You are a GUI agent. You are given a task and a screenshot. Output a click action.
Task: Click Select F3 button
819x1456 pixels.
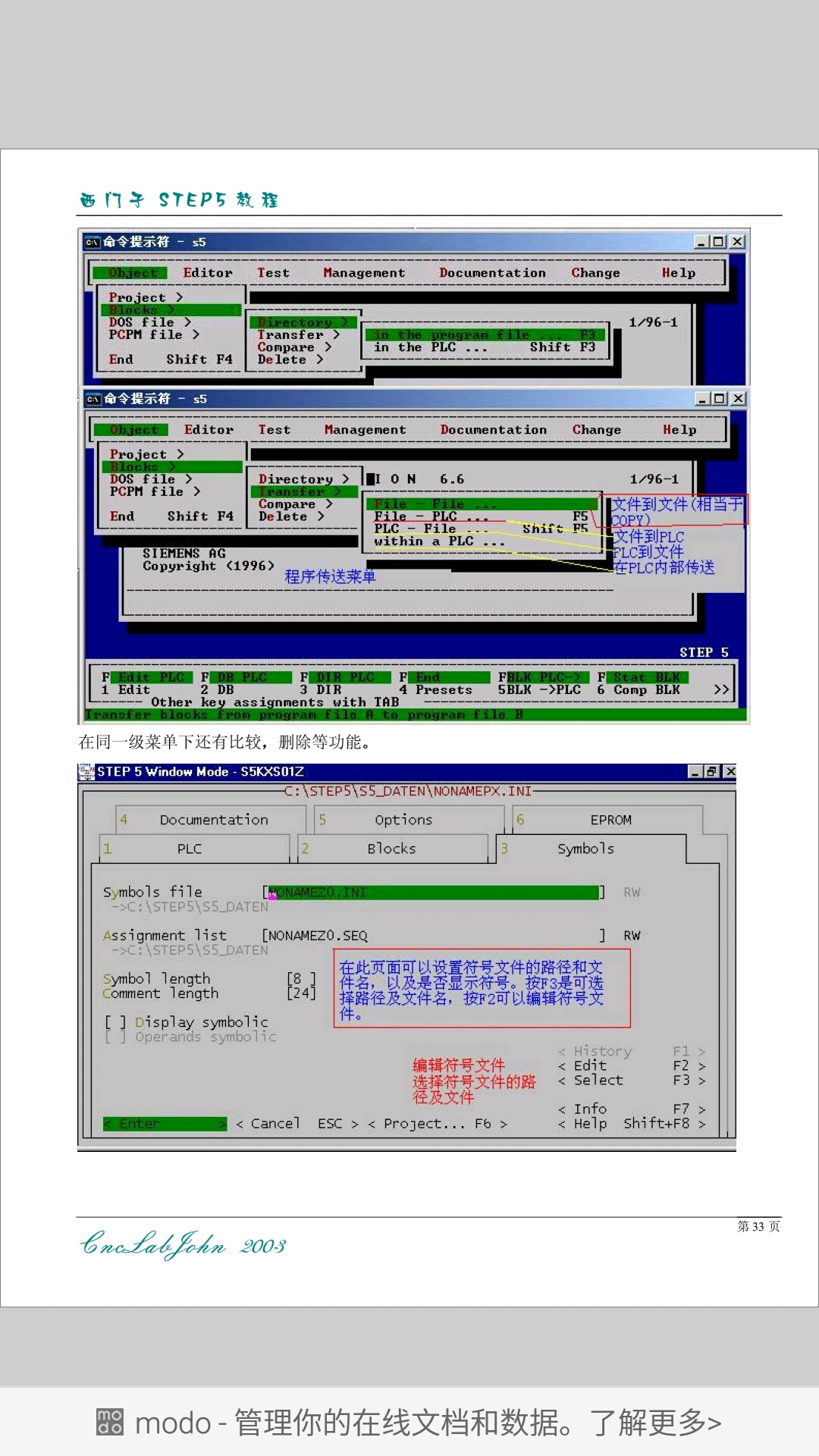pyautogui.click(x=632, y=1081)
